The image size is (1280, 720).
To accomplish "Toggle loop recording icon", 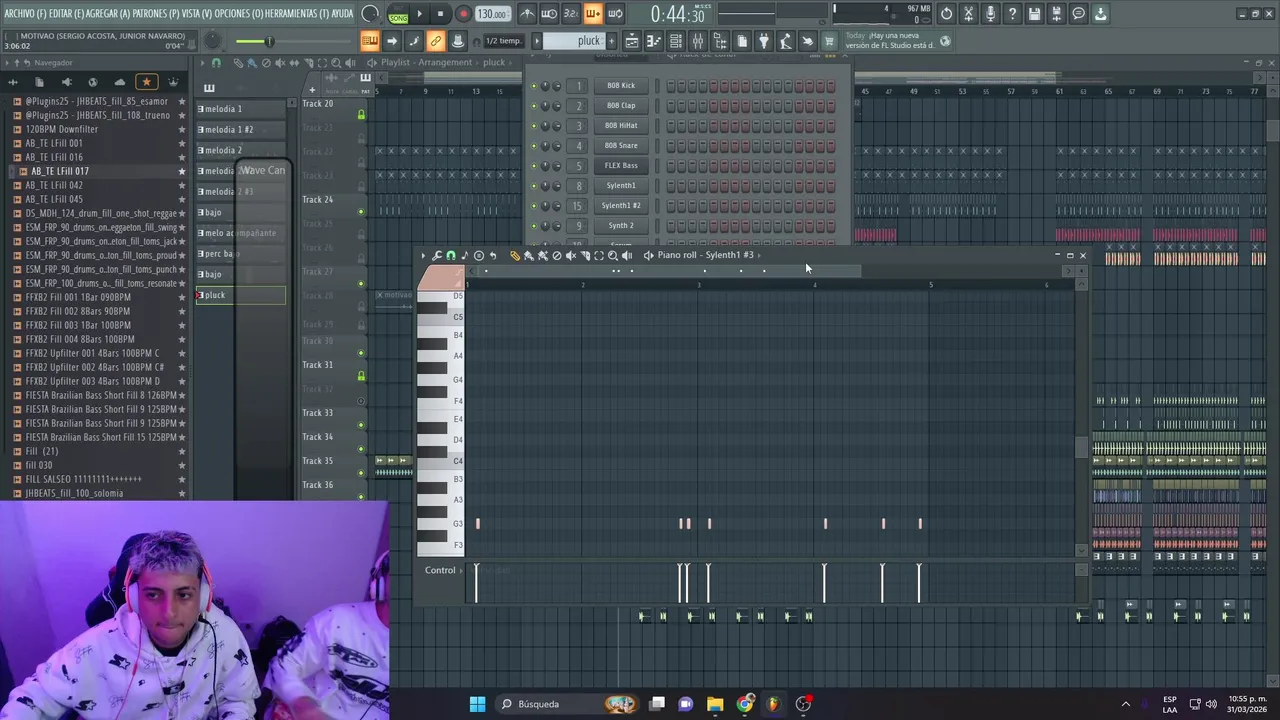I will tap(615, 14).
